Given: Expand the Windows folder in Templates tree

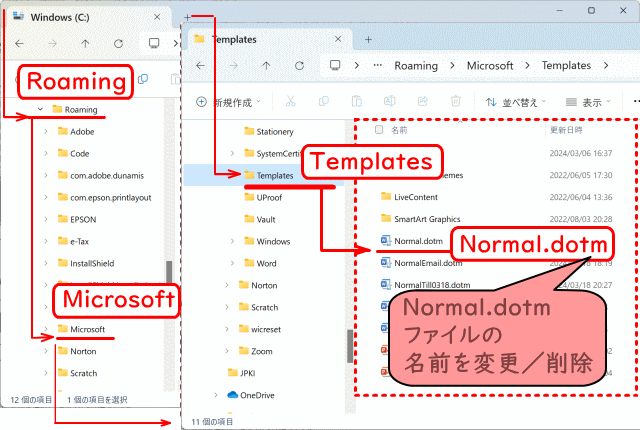Looking at the screenshot, I should (232, 241).
